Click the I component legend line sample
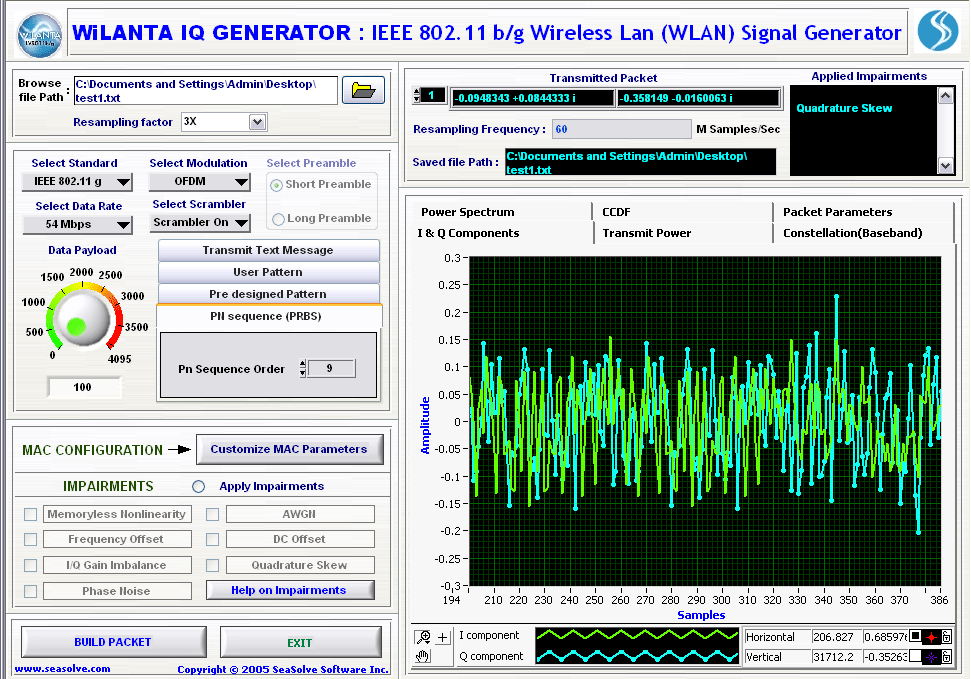This screenshot has width=971, height=679. coord(637,635)
